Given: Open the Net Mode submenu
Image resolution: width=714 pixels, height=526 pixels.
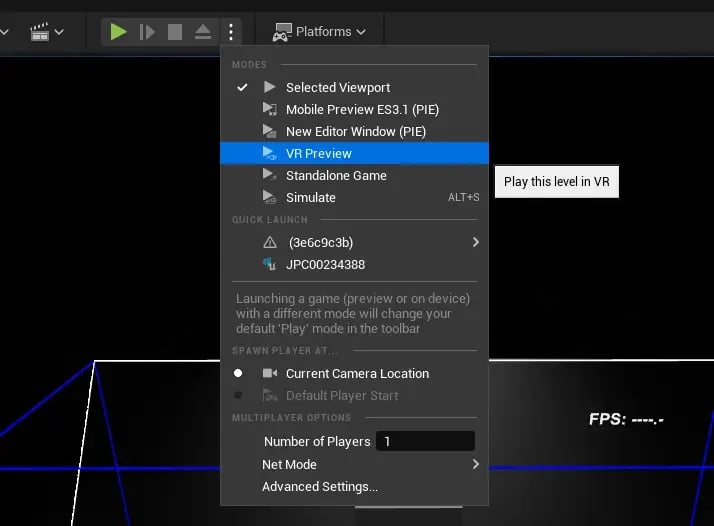Looking at the screenshot, I should [354, 465].
